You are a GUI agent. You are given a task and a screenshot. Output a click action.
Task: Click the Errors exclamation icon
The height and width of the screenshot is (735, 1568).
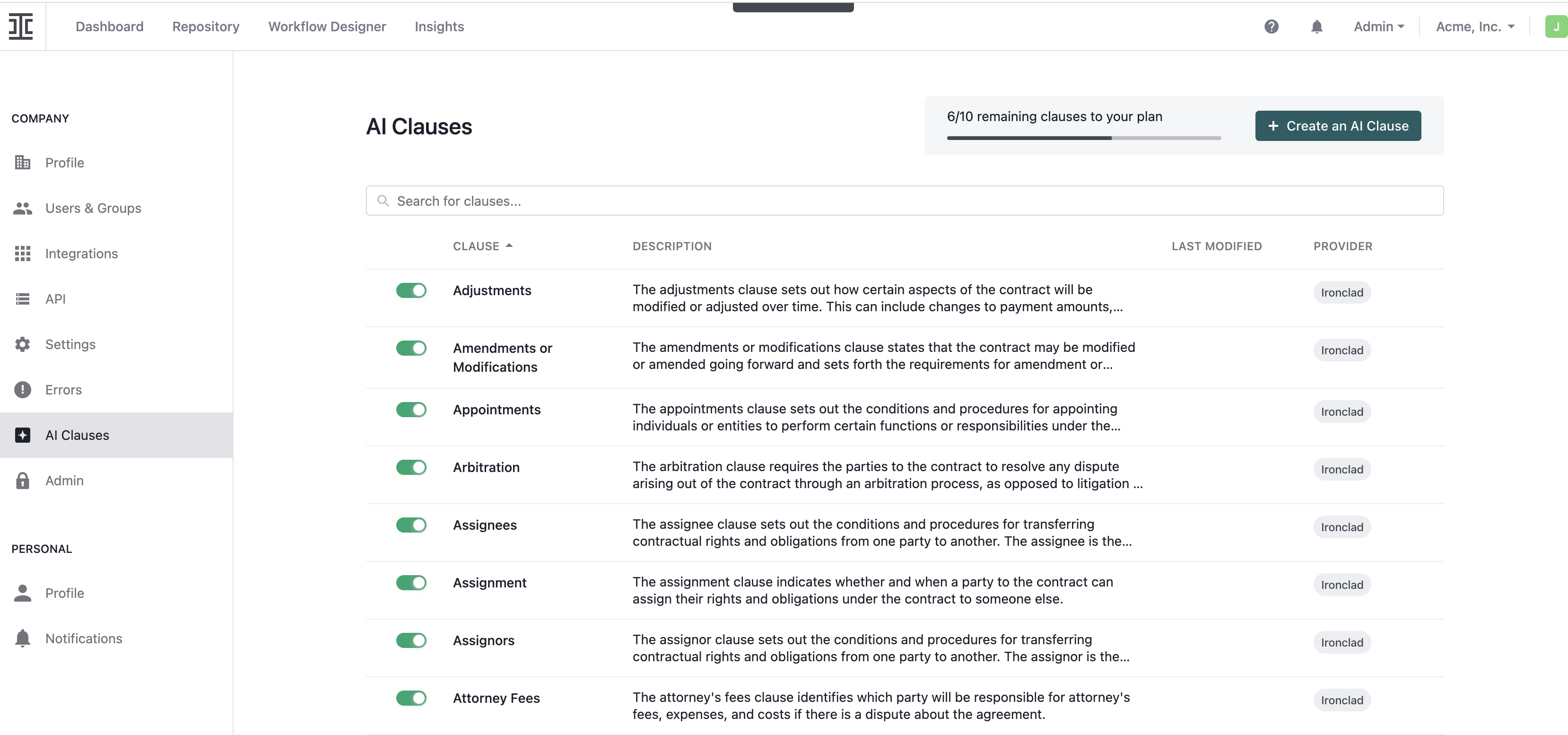click(x=23, y=390)
